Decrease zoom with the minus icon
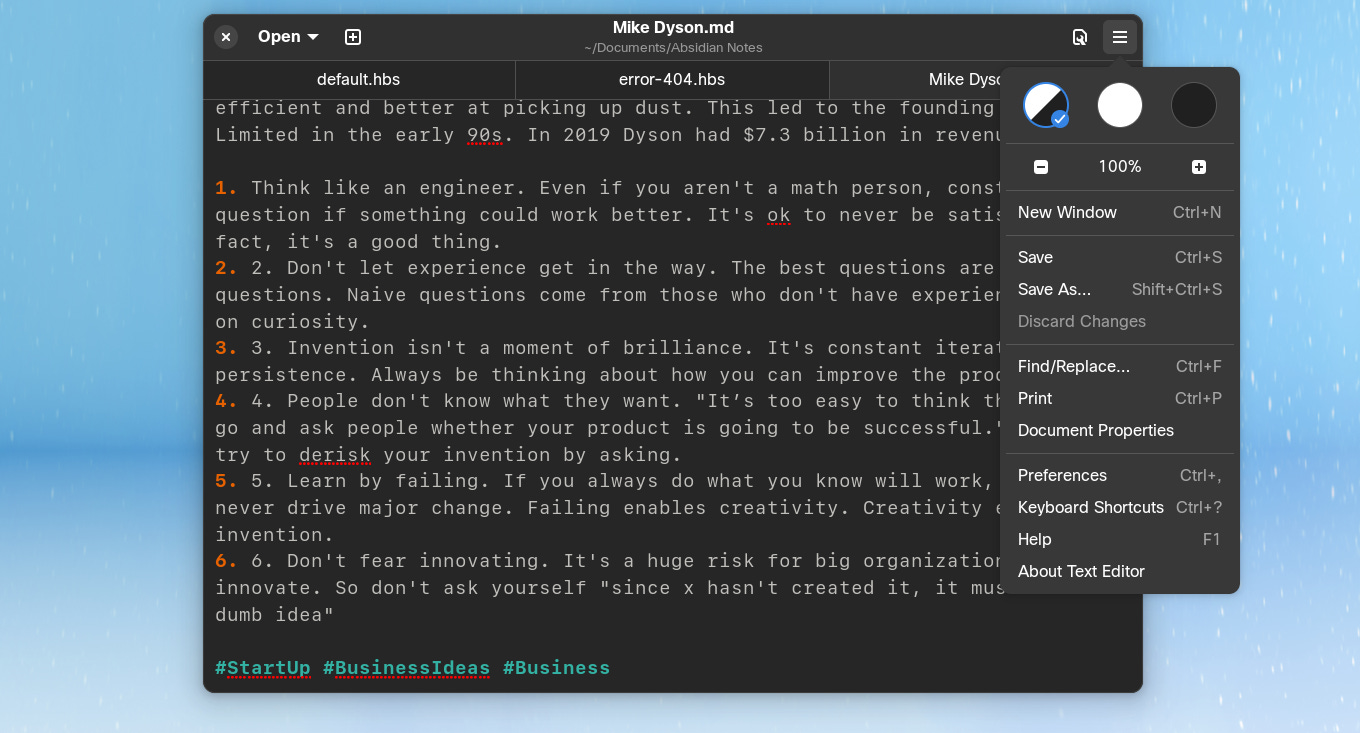The width and height of the screenshot is (1360, 733). point(1041,167)
